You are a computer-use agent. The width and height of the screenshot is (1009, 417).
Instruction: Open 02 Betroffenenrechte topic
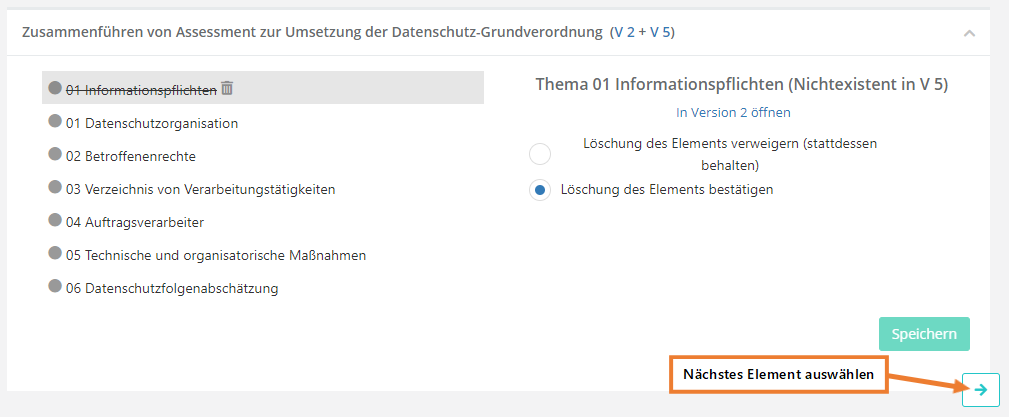(x=131, y=156)
